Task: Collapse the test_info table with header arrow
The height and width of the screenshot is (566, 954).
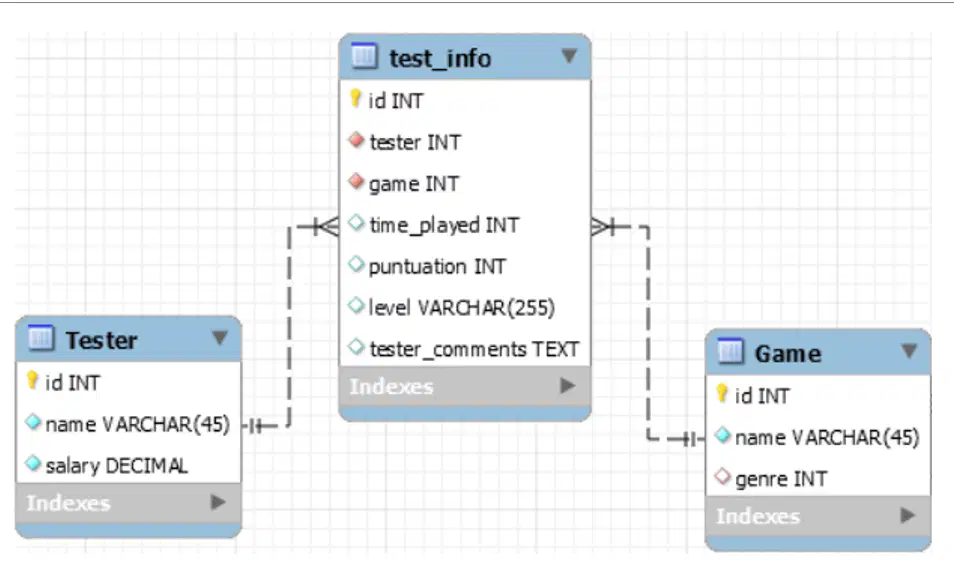Action: [569, 56]
